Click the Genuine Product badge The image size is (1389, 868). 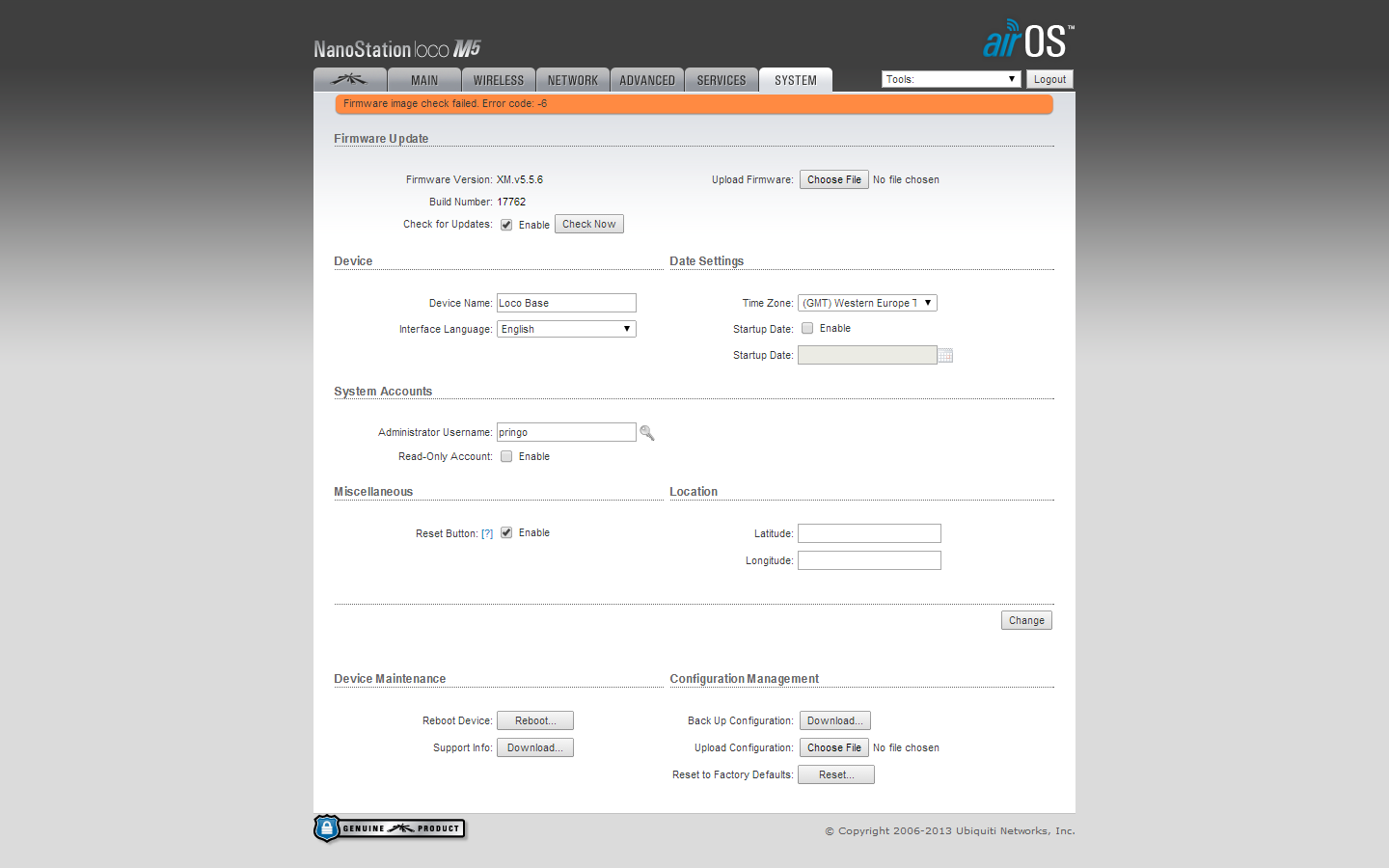click(x=390, y=828)
